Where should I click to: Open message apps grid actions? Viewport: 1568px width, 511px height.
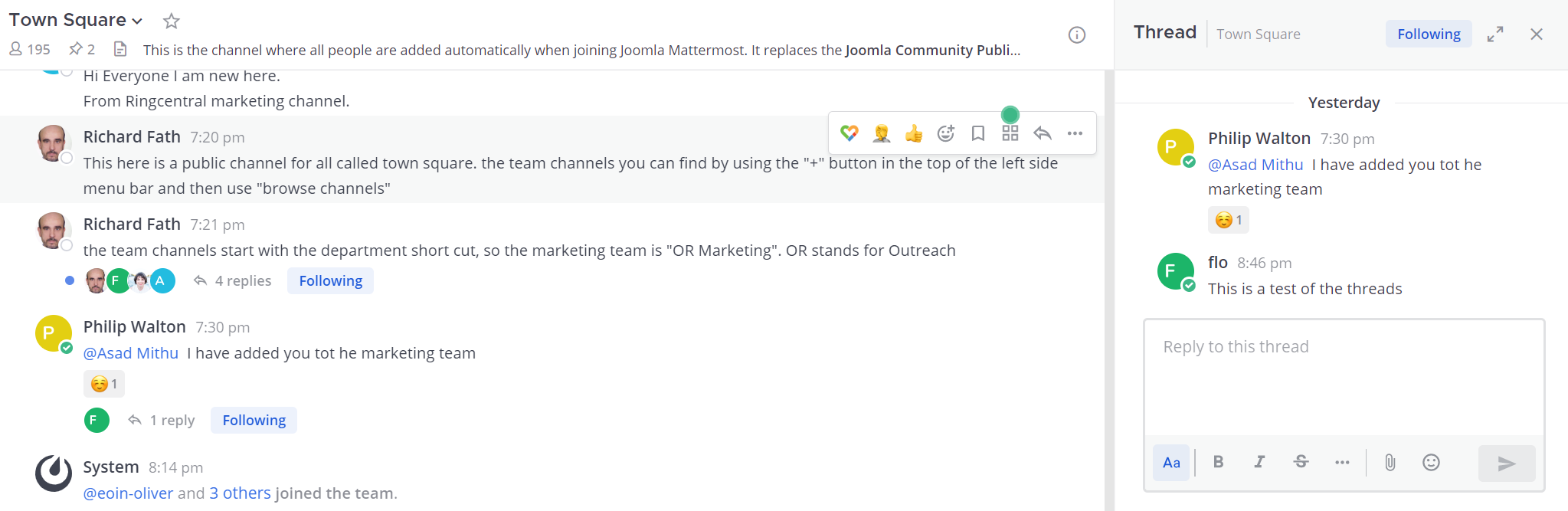[1010, 133]
